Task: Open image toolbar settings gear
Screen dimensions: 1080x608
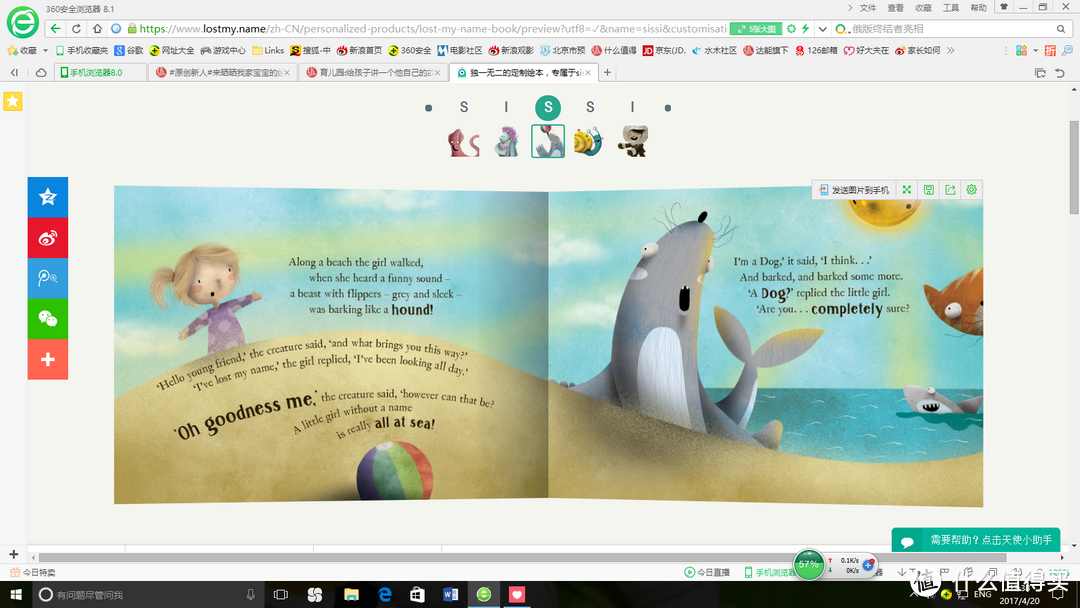Action: (x=971, y=190)
